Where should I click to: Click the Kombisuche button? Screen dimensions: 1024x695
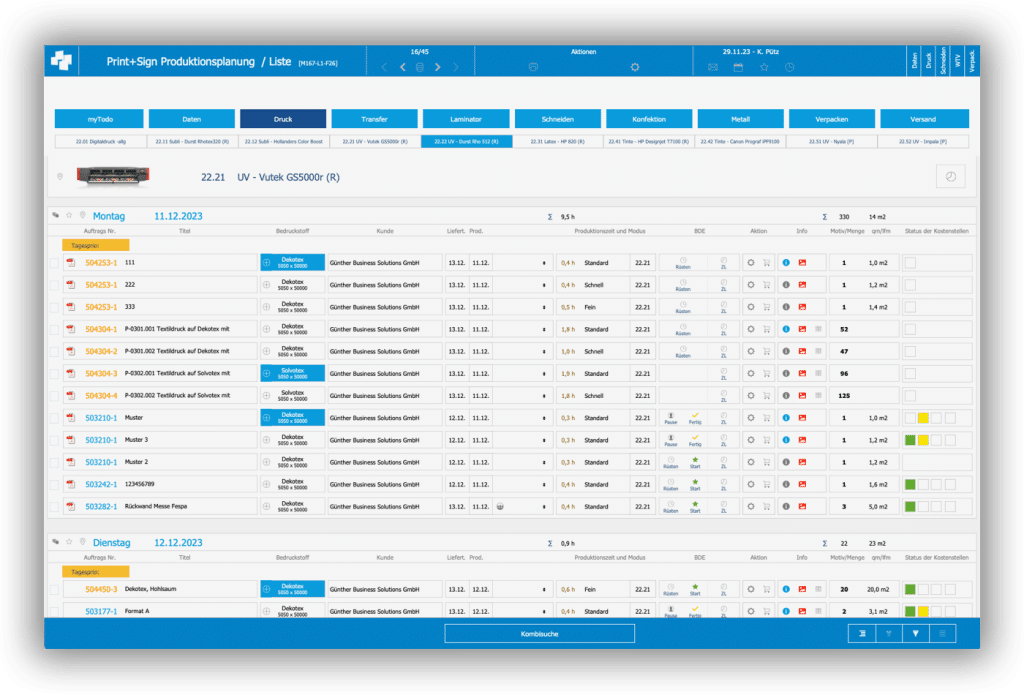[x=540, y=633]
